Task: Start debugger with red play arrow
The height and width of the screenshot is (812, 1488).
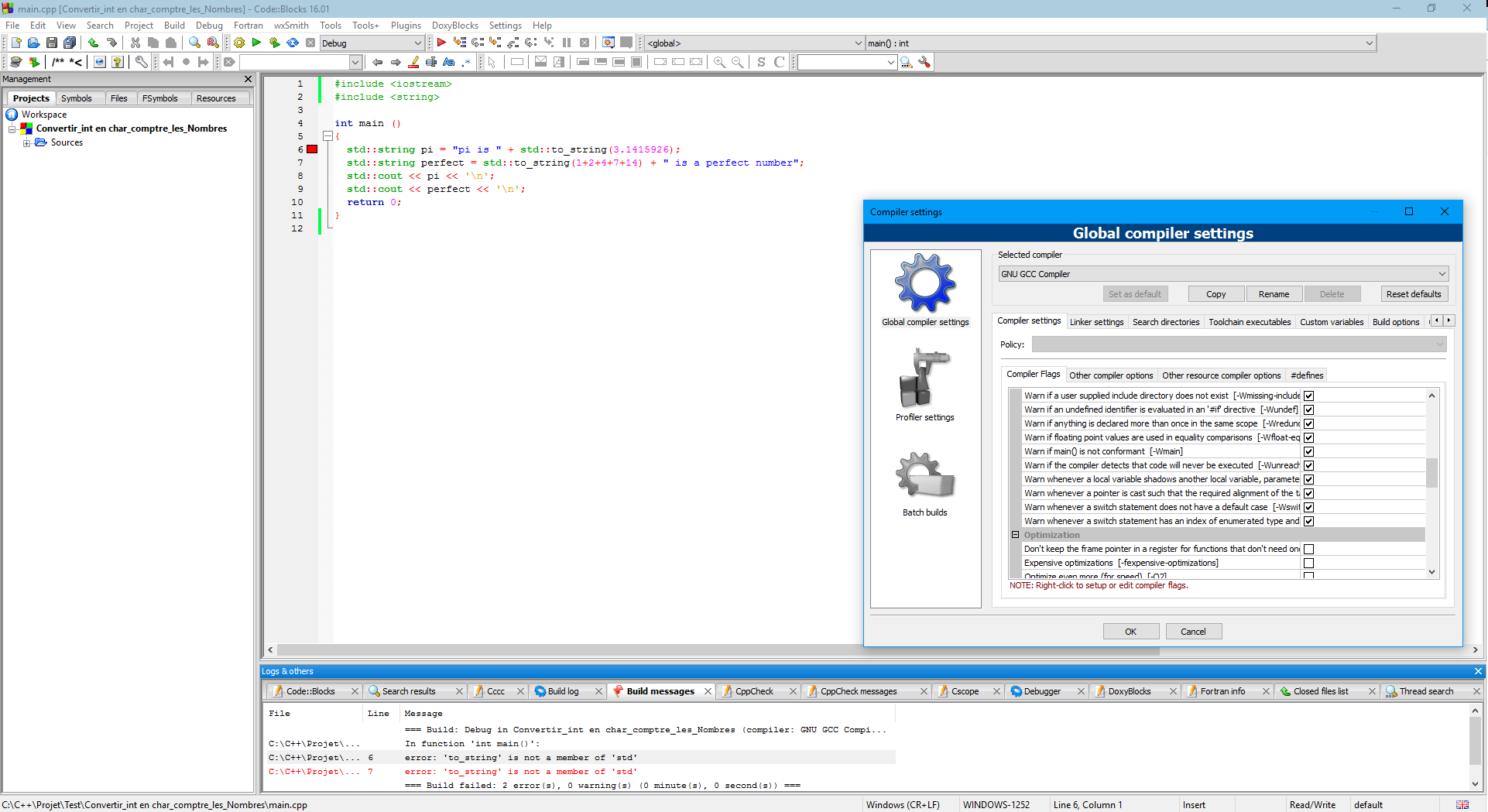Action: (441, 43)
